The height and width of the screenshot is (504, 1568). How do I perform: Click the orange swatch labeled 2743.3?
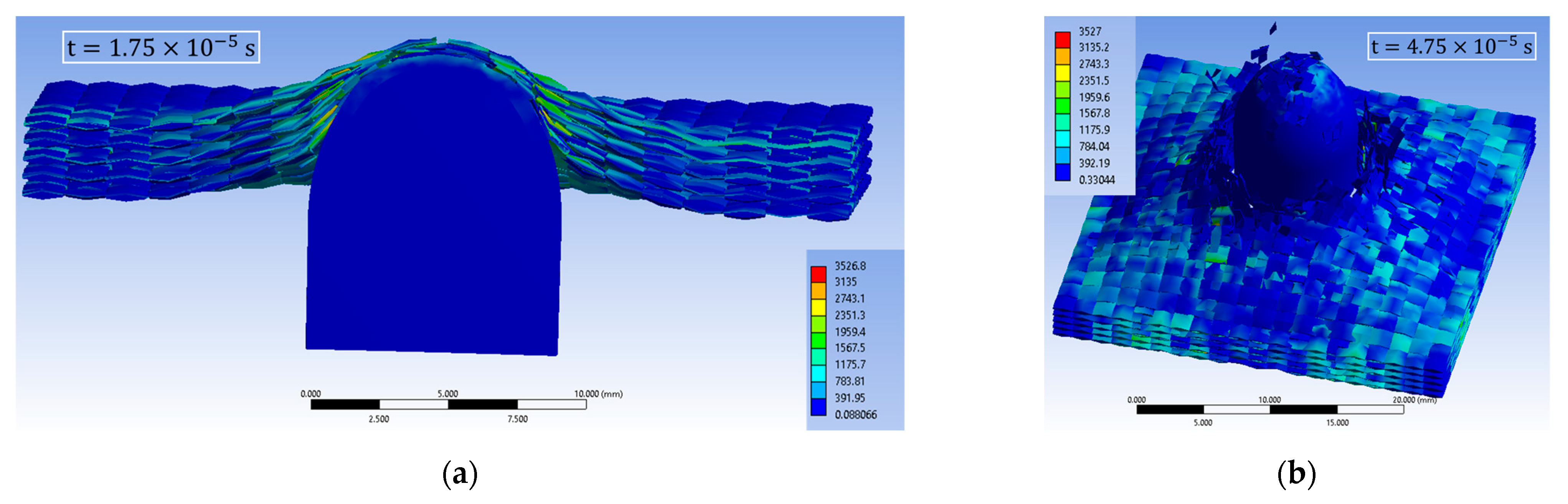point(1062,56)
